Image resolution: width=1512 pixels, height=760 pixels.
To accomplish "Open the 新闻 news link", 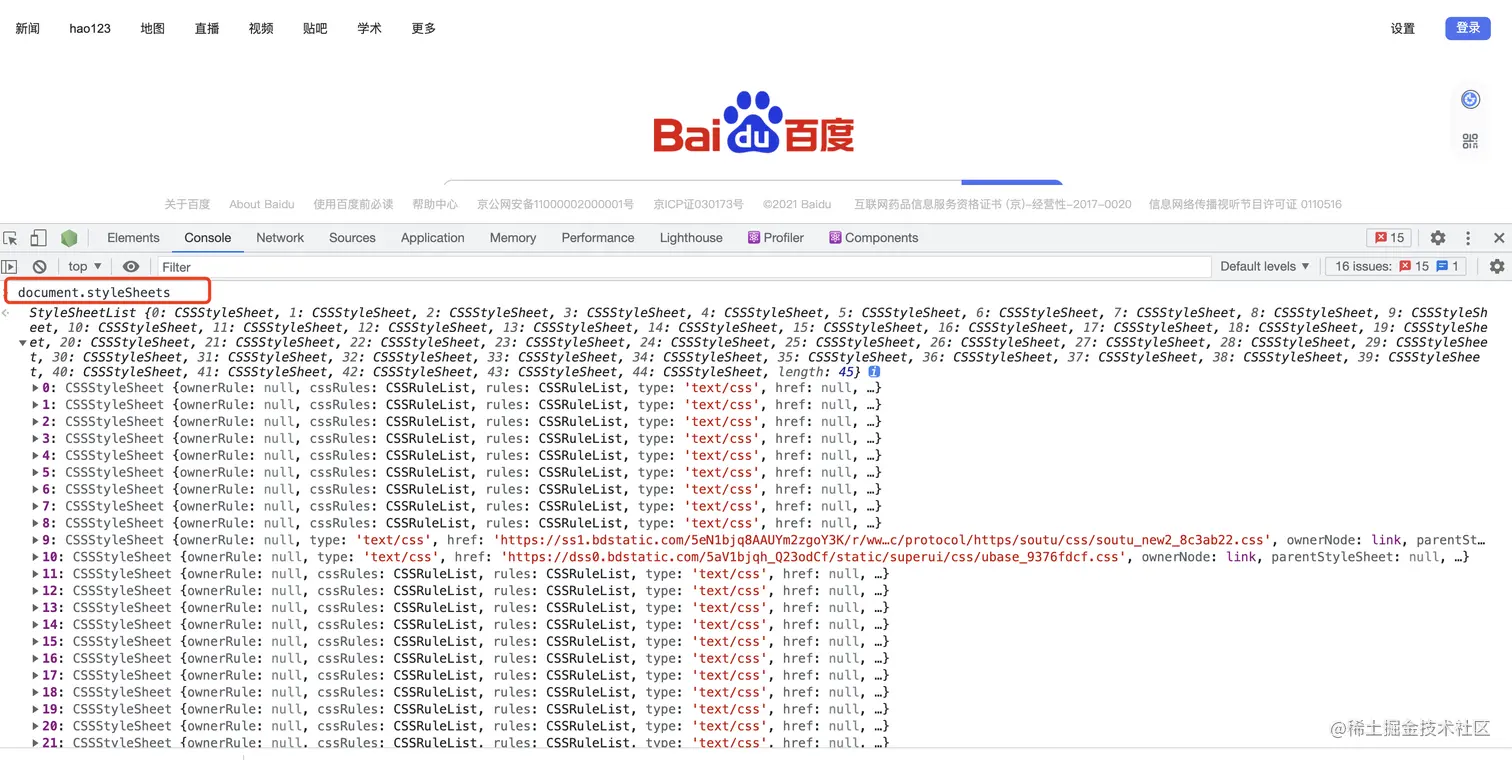I will pos(27,29).
